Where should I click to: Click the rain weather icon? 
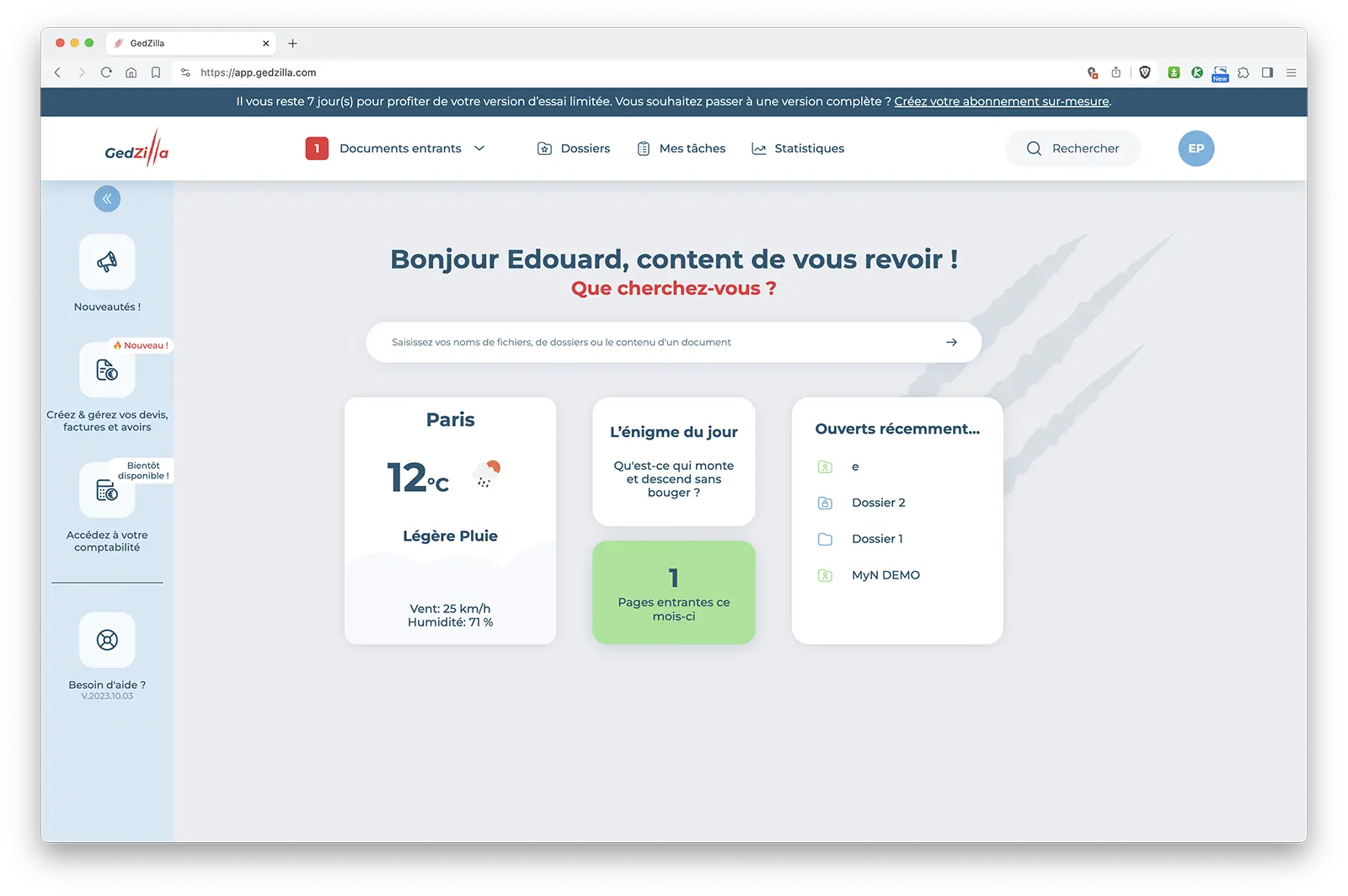(x=486, y=473)
